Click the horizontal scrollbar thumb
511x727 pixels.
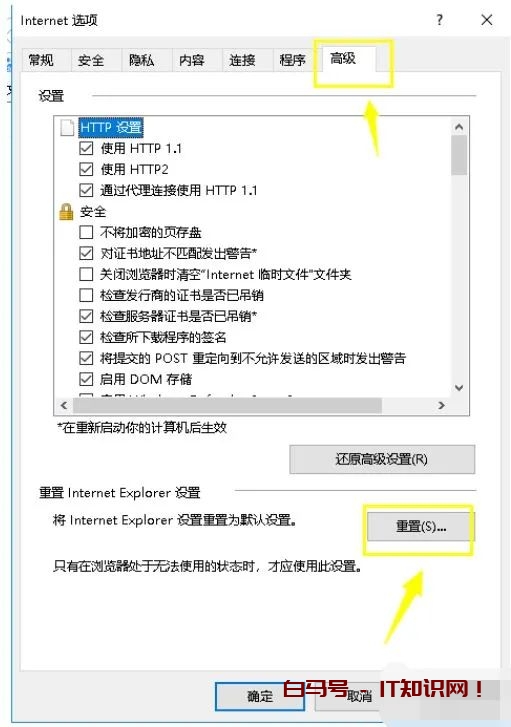pyautogui.click(x=227, y=405)
